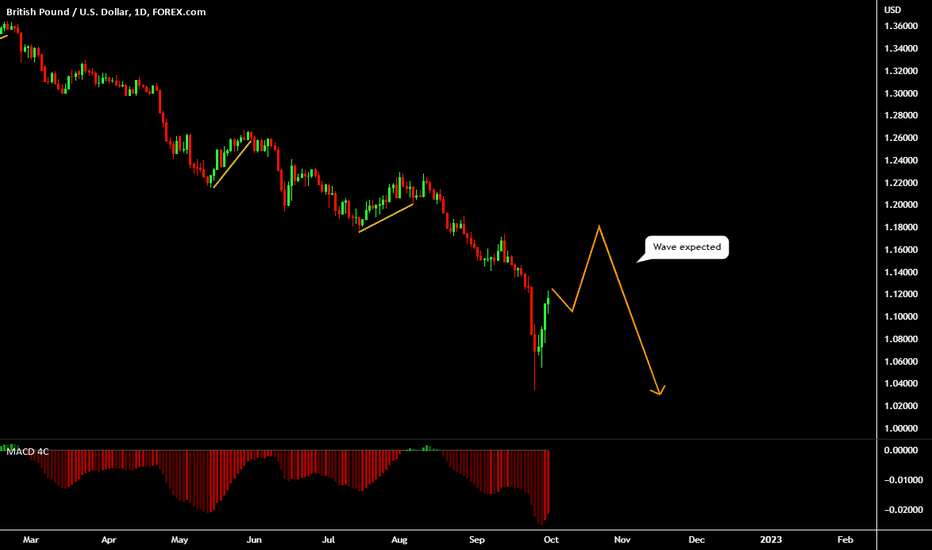Click the 1.02000 price axis label

pyautogui.click(x=900, y=406)
